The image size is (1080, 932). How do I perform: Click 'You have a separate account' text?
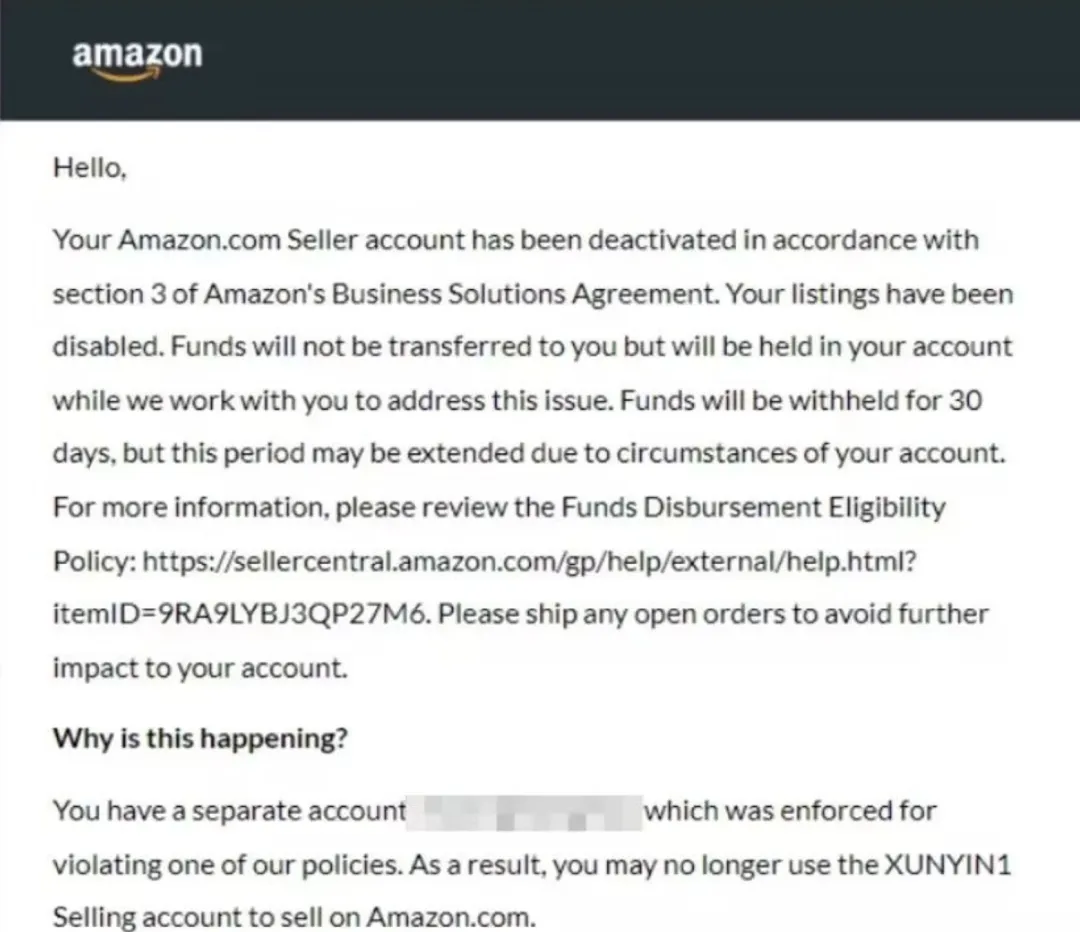tap(229, 811)
